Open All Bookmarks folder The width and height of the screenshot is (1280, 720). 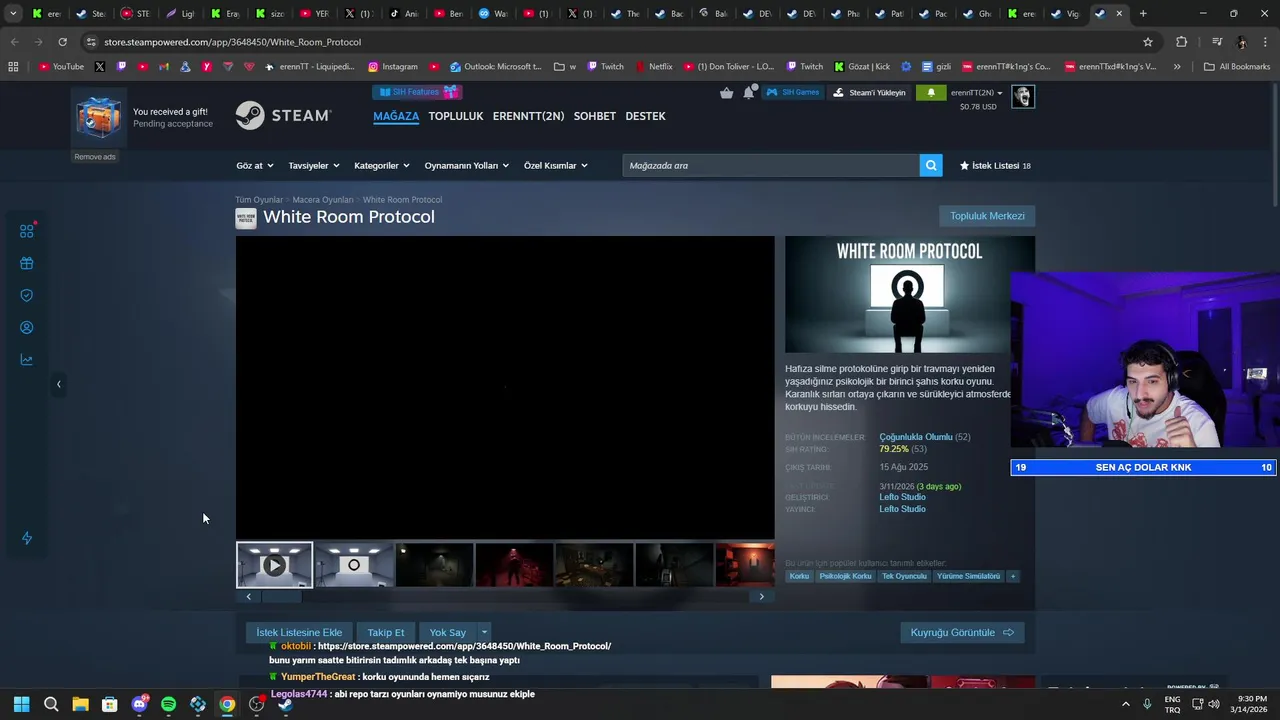pos(1237,67)
